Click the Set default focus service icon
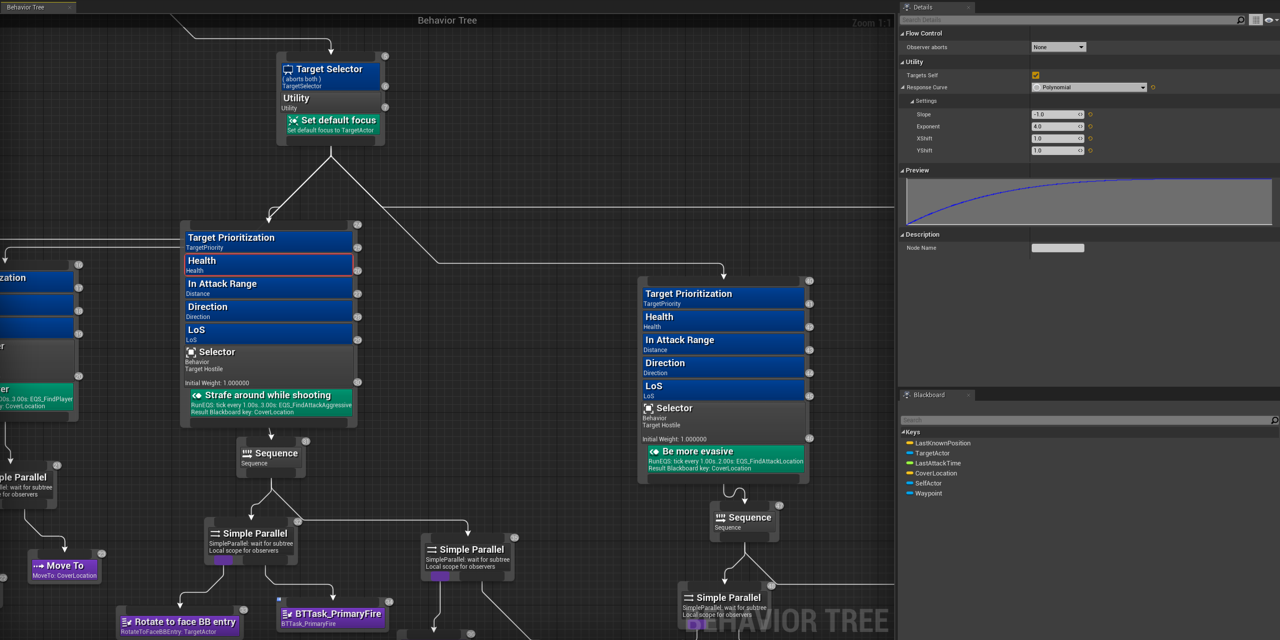Screen dimensions: 1280x640 pos(293,119)
